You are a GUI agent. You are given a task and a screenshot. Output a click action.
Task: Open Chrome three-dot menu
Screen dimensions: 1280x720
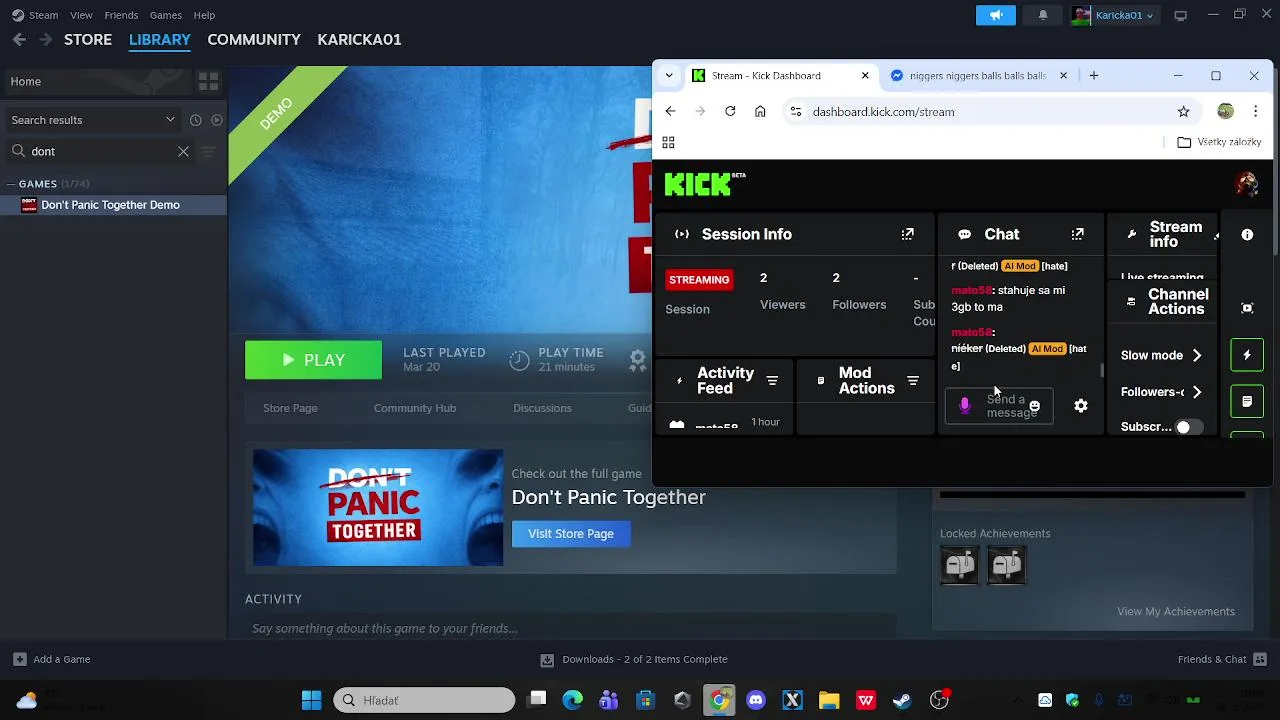(x=1255, y=112)
